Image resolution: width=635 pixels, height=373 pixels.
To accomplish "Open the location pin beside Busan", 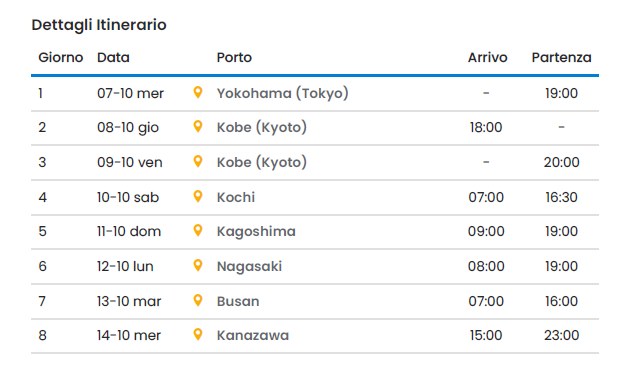I will [198, 301].
